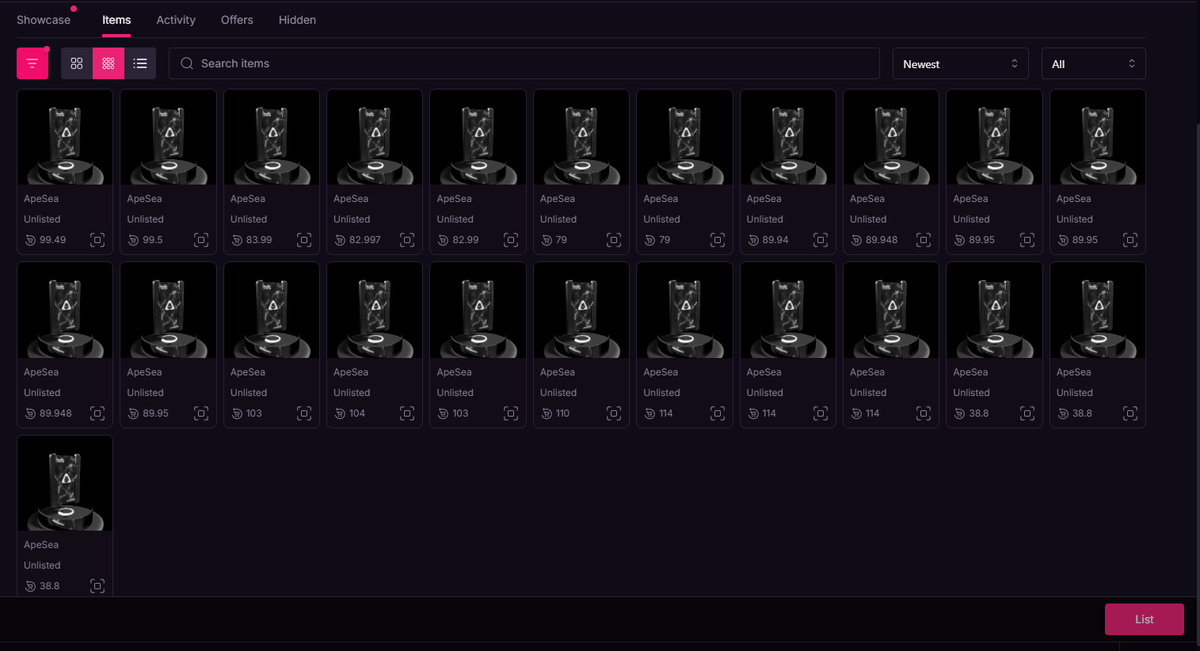
Task: Open the filter panel with the pink filter button
Action: (32, 63)
